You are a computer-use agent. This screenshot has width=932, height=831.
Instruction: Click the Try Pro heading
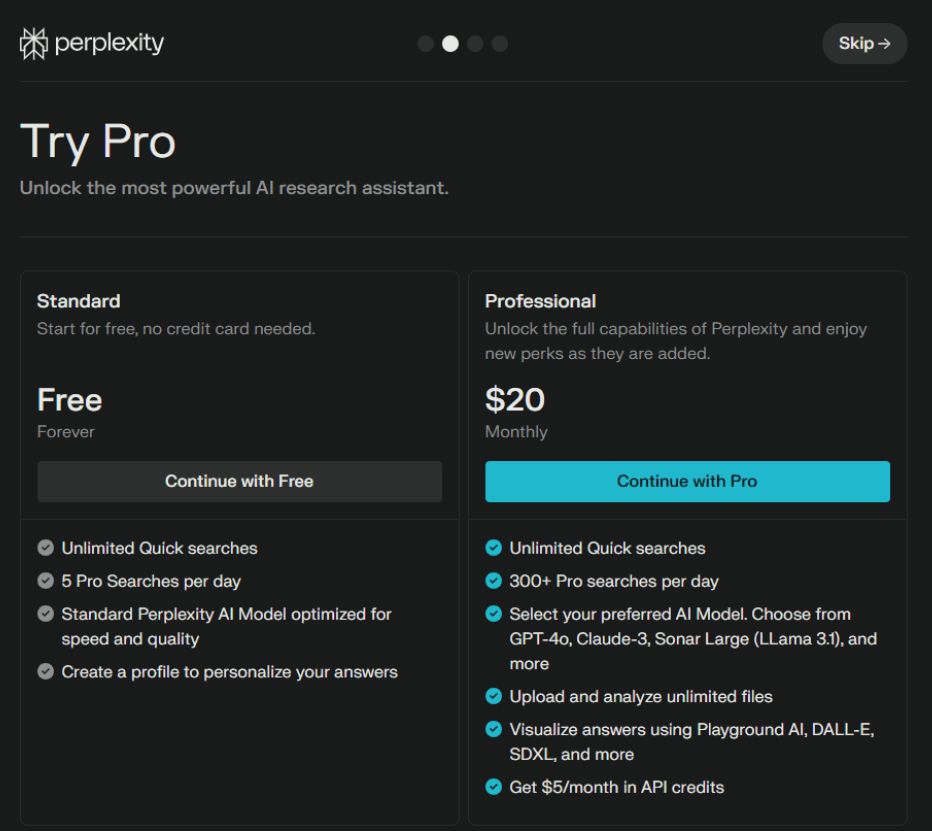(x=97, y=141)
